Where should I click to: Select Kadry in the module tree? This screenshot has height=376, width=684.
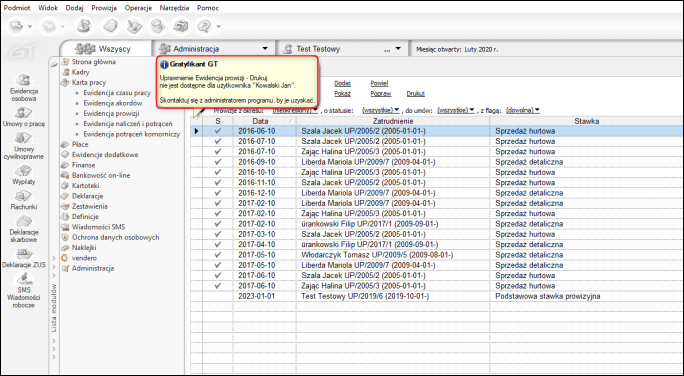pos(81,72)
